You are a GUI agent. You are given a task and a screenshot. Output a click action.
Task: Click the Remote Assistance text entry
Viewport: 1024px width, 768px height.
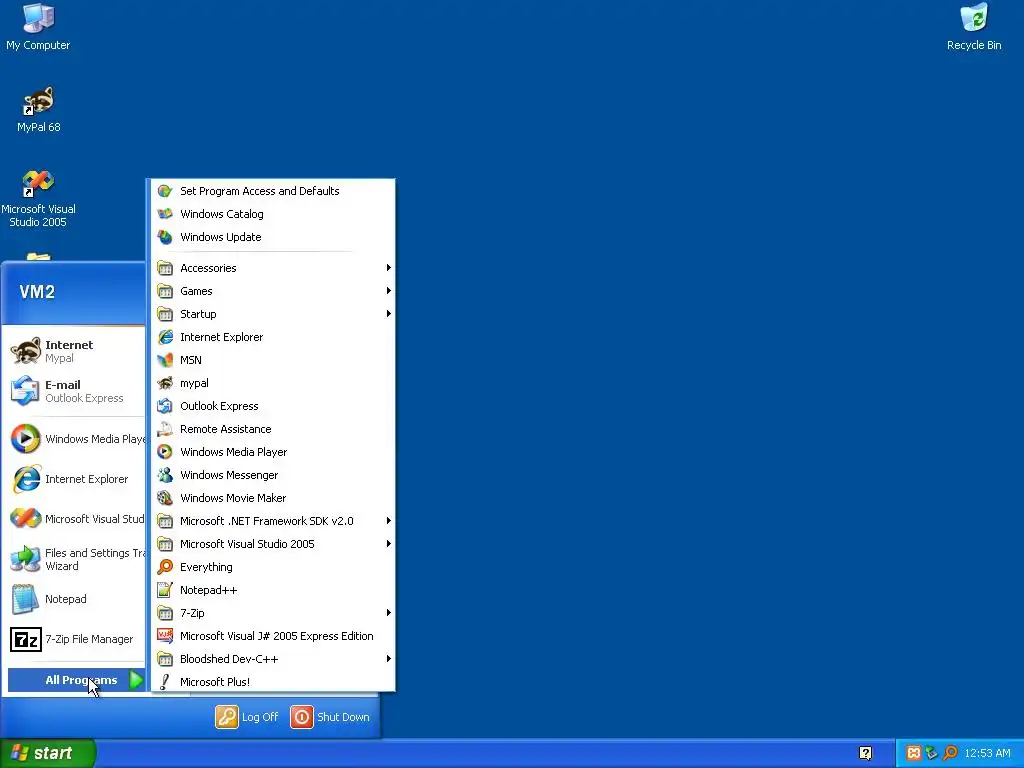point(225,429)
